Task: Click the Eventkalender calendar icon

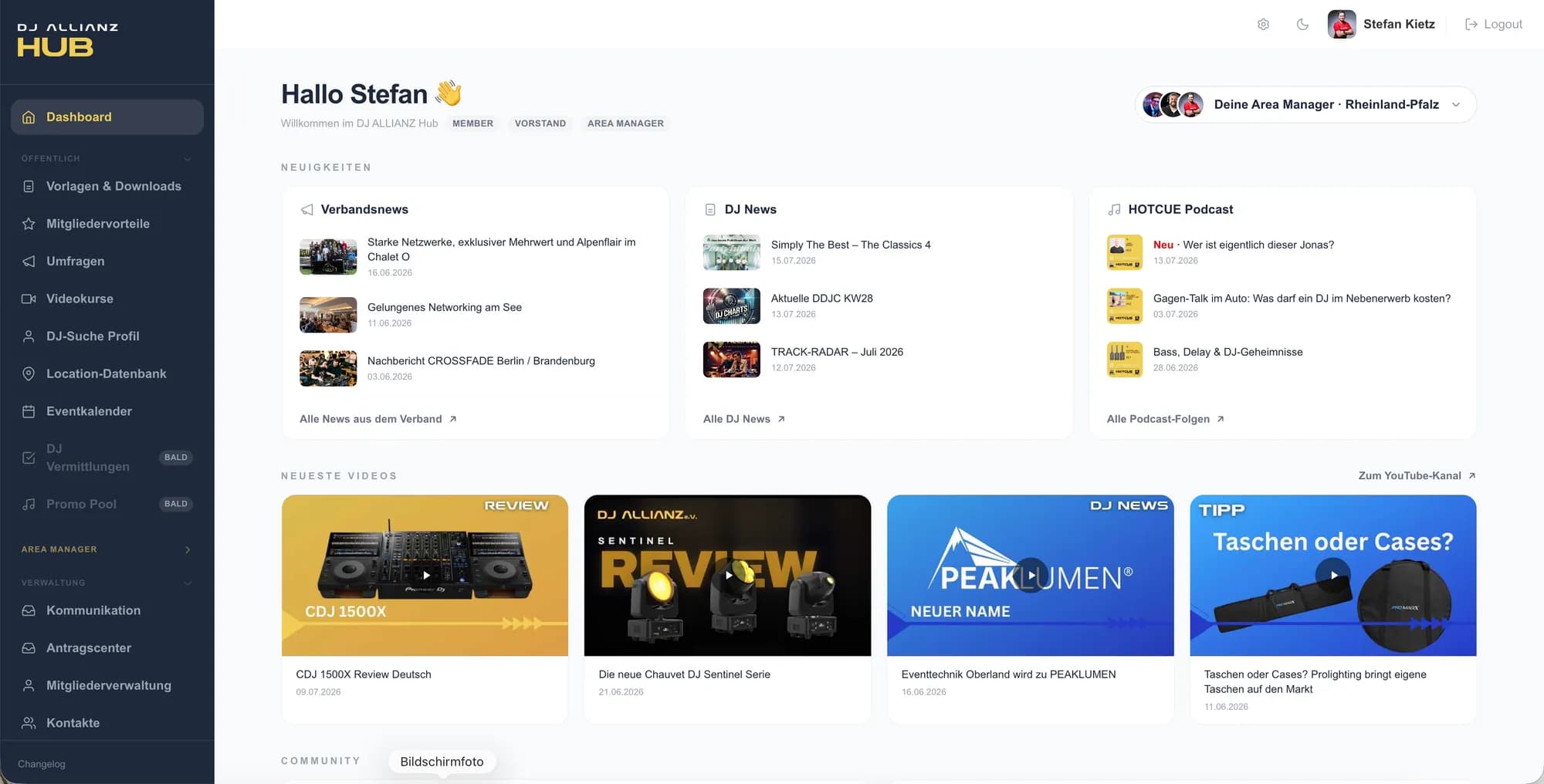Action: tap(29, 411)
